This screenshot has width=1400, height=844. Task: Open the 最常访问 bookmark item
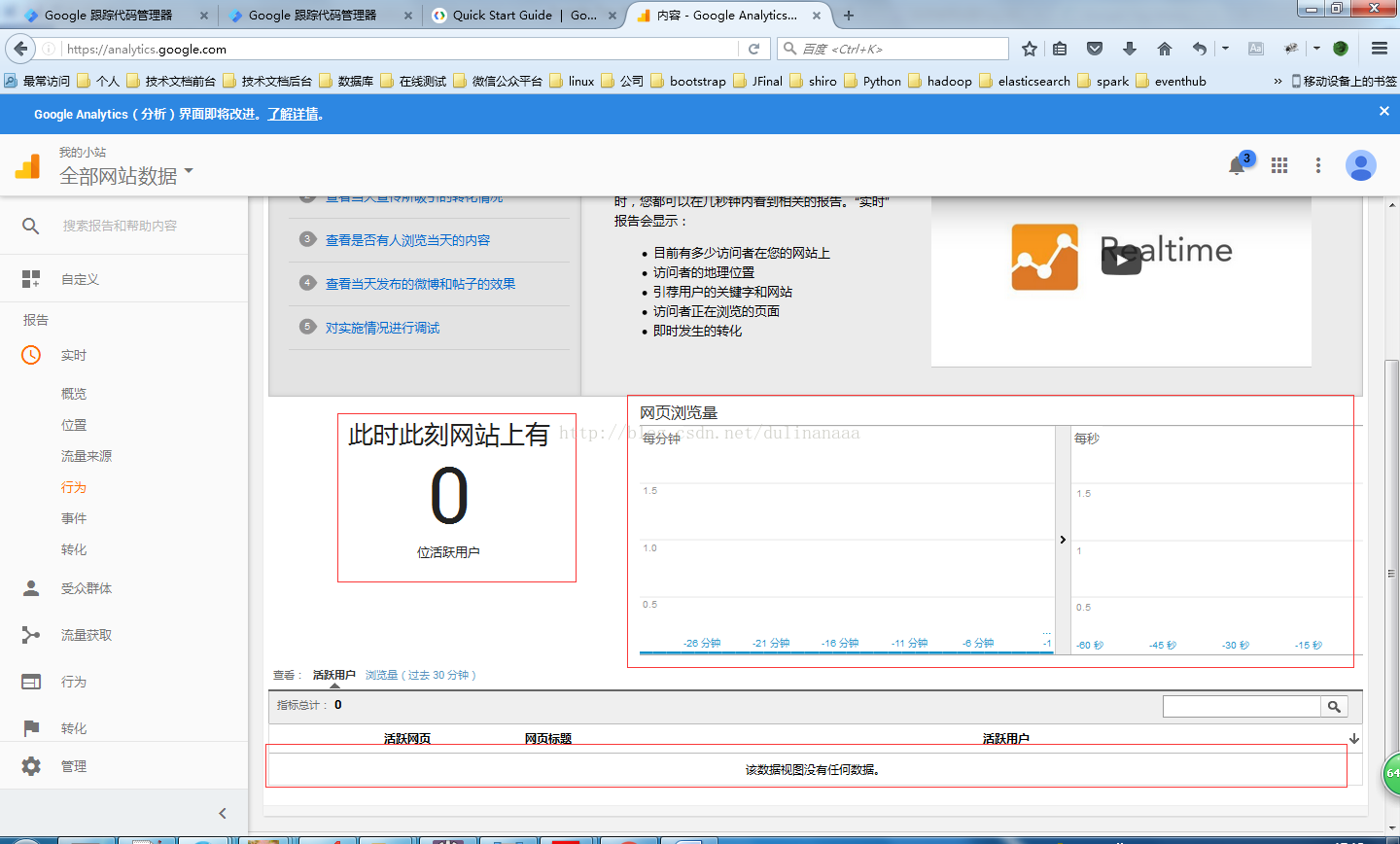38,82
